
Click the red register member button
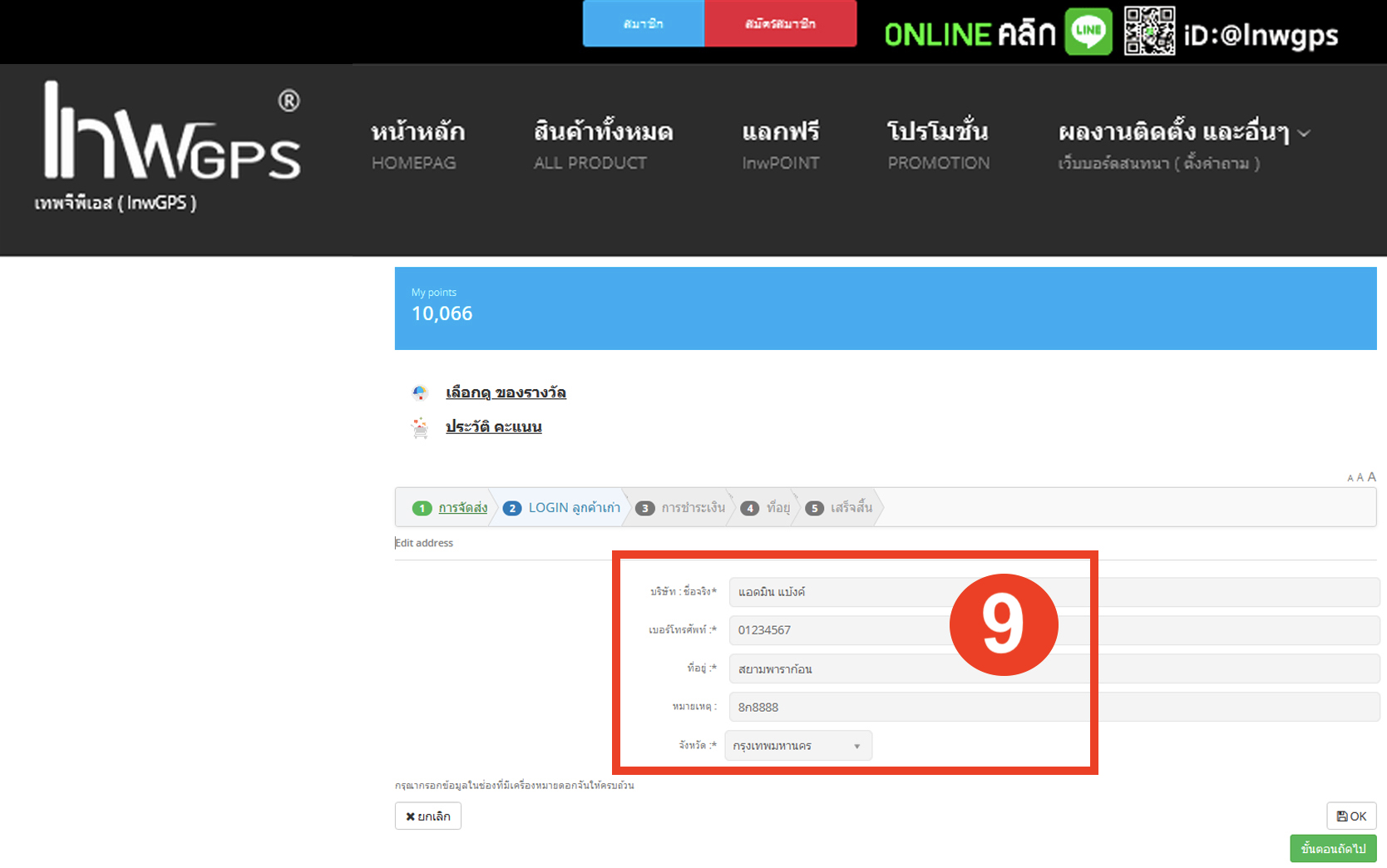[x=780, y=24]
